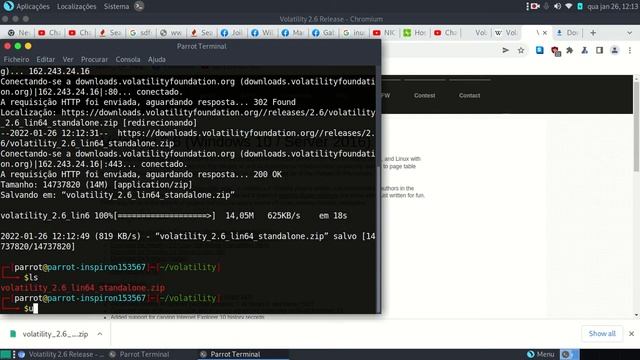The width and height of the screenshot is (640, 360).
Task: Open Procurar menu in Parrot Terminal
Action: pos(94,59)
